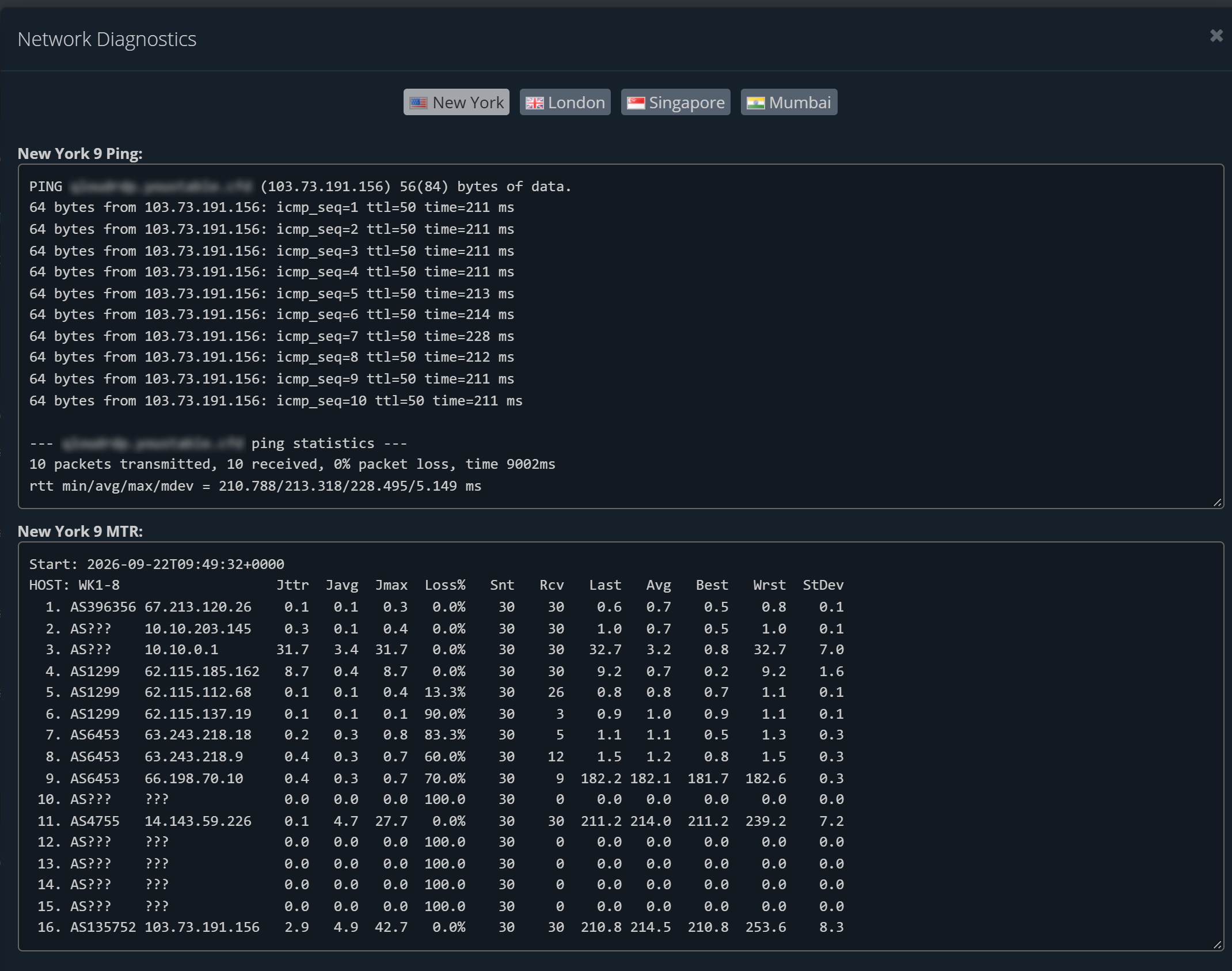Viewport: 1232px width, 971px height.
Task: Click the UK flag icon in the London tab
Action: (x=534, y=103)
